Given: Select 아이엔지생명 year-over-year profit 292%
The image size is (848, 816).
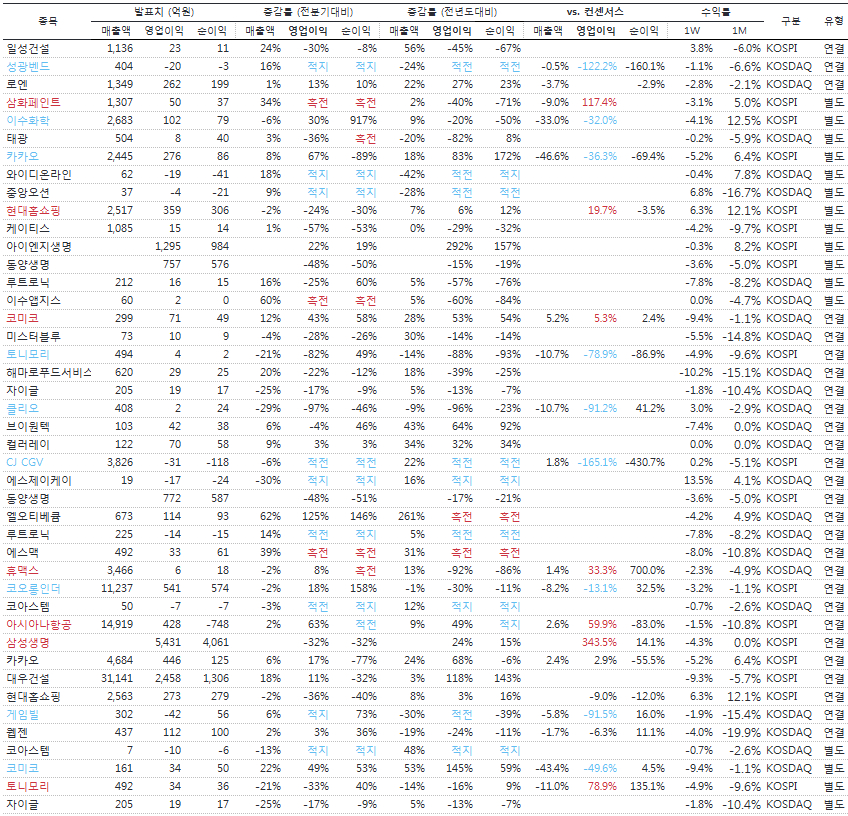Looking at the screenshot, I should tap(459, 247).
